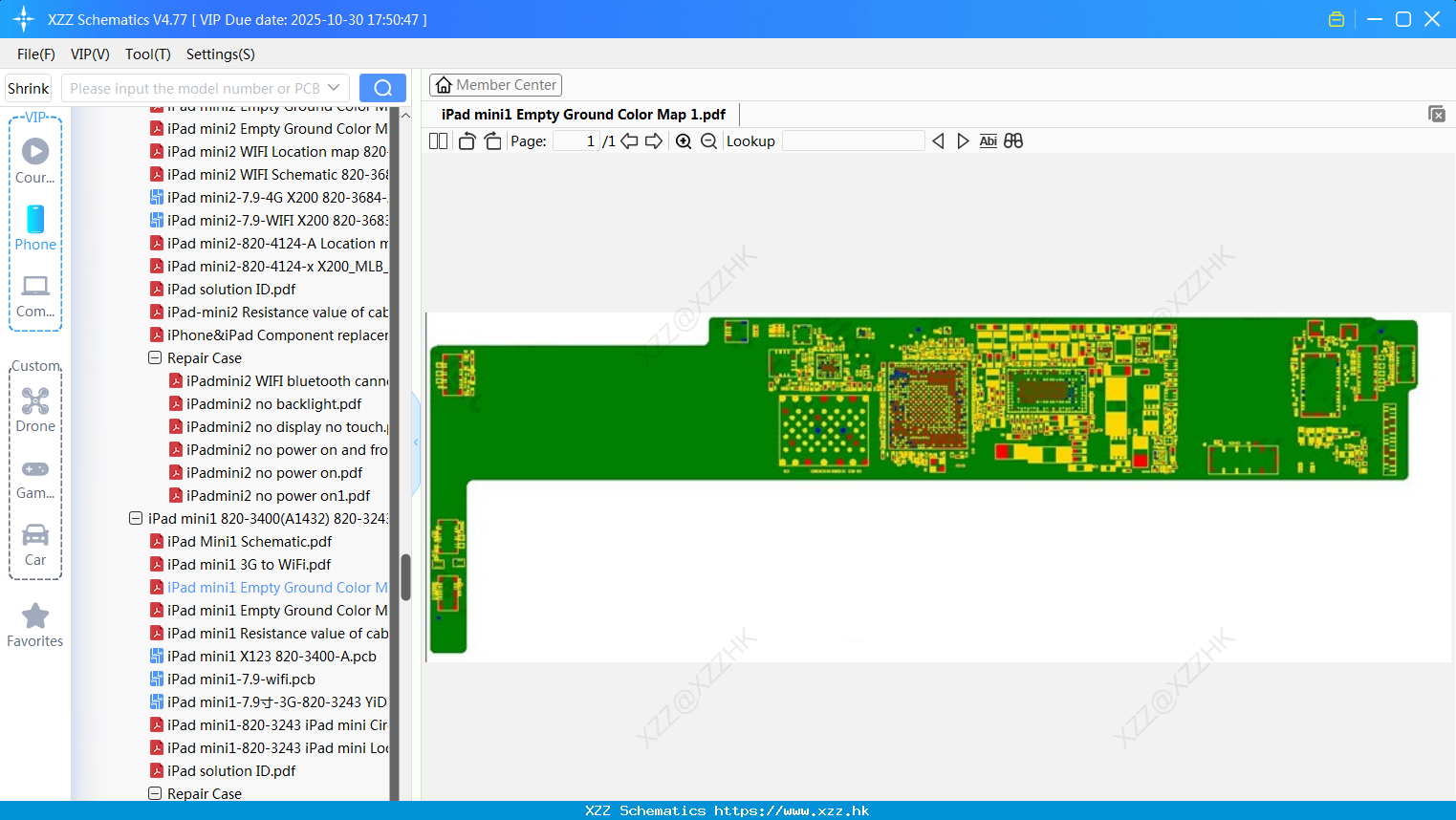Click the Lookup text field

[854, 140]
